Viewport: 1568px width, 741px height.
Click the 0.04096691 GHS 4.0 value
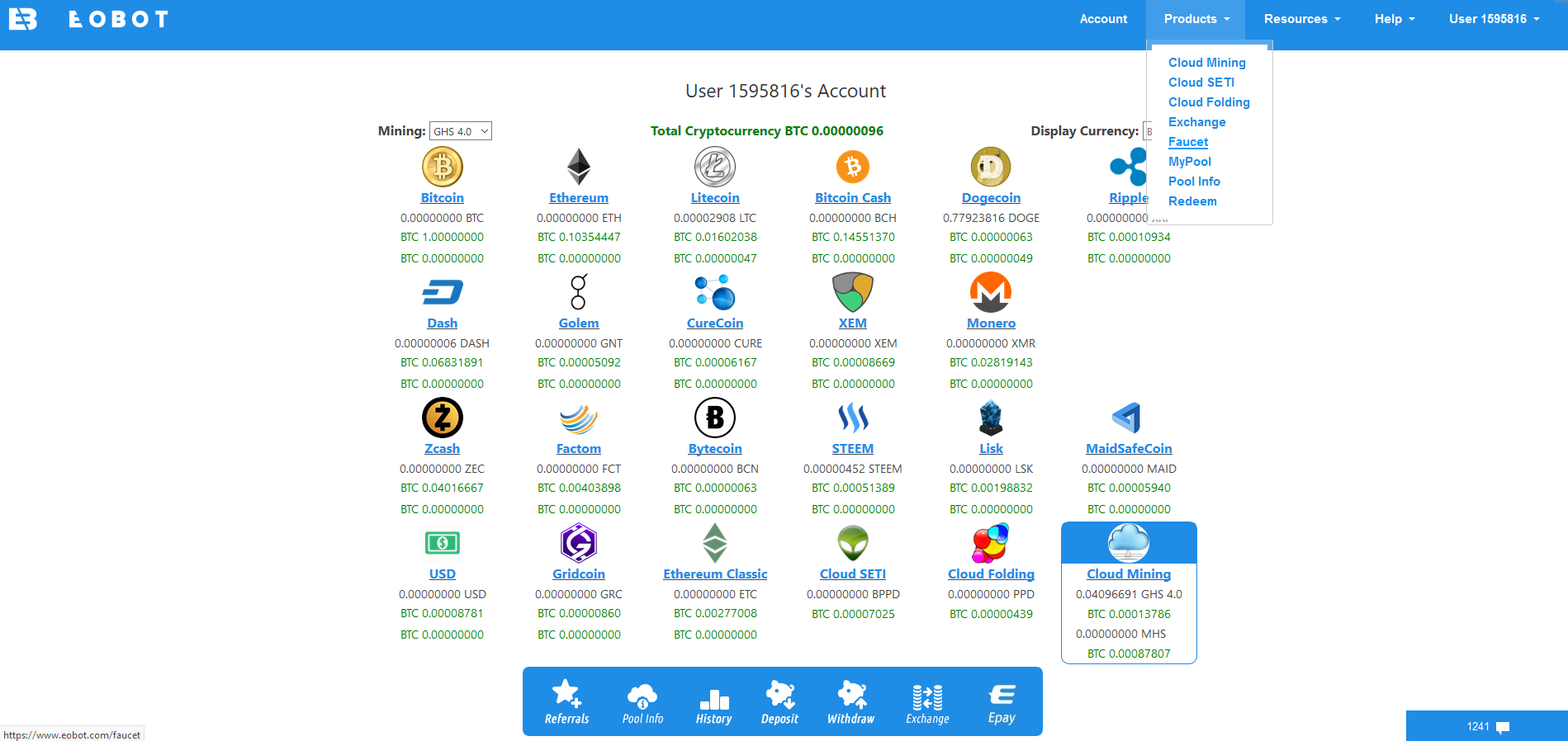click(x=1129, y=594)
